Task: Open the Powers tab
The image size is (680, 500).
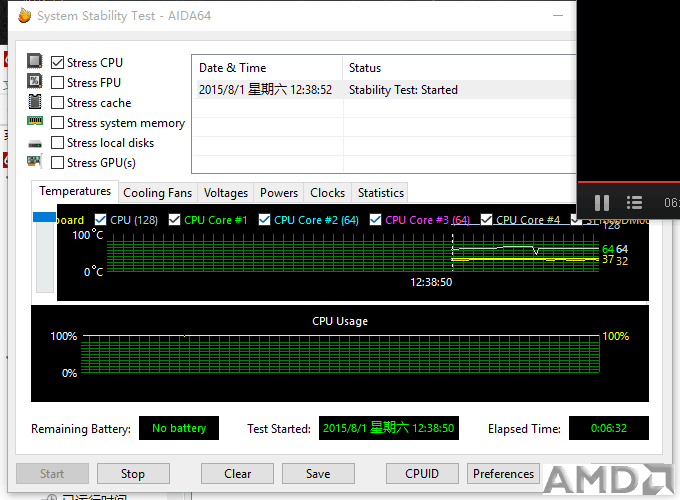Action: [279, 193]
